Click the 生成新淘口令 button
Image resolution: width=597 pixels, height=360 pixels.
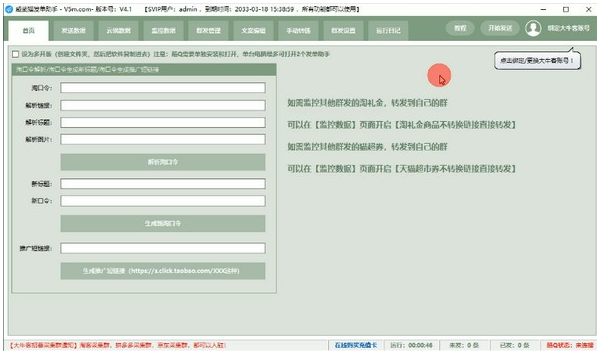163,223
